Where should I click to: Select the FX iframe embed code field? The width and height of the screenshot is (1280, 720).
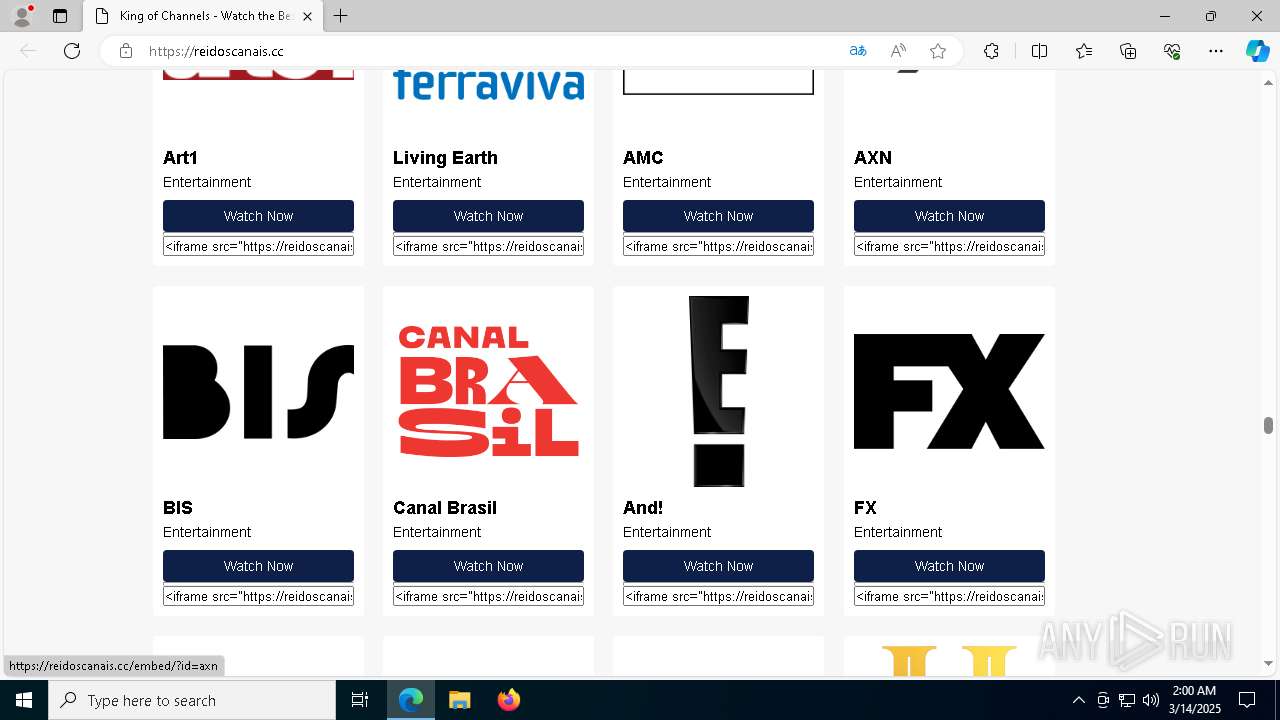[949, 596]
